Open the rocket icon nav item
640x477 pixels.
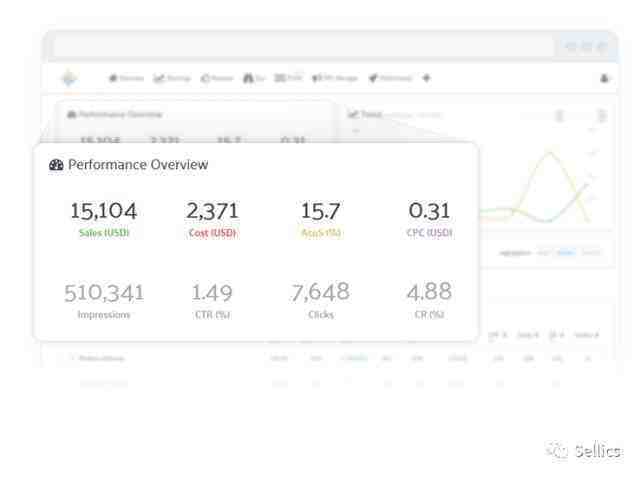[390, 78]
